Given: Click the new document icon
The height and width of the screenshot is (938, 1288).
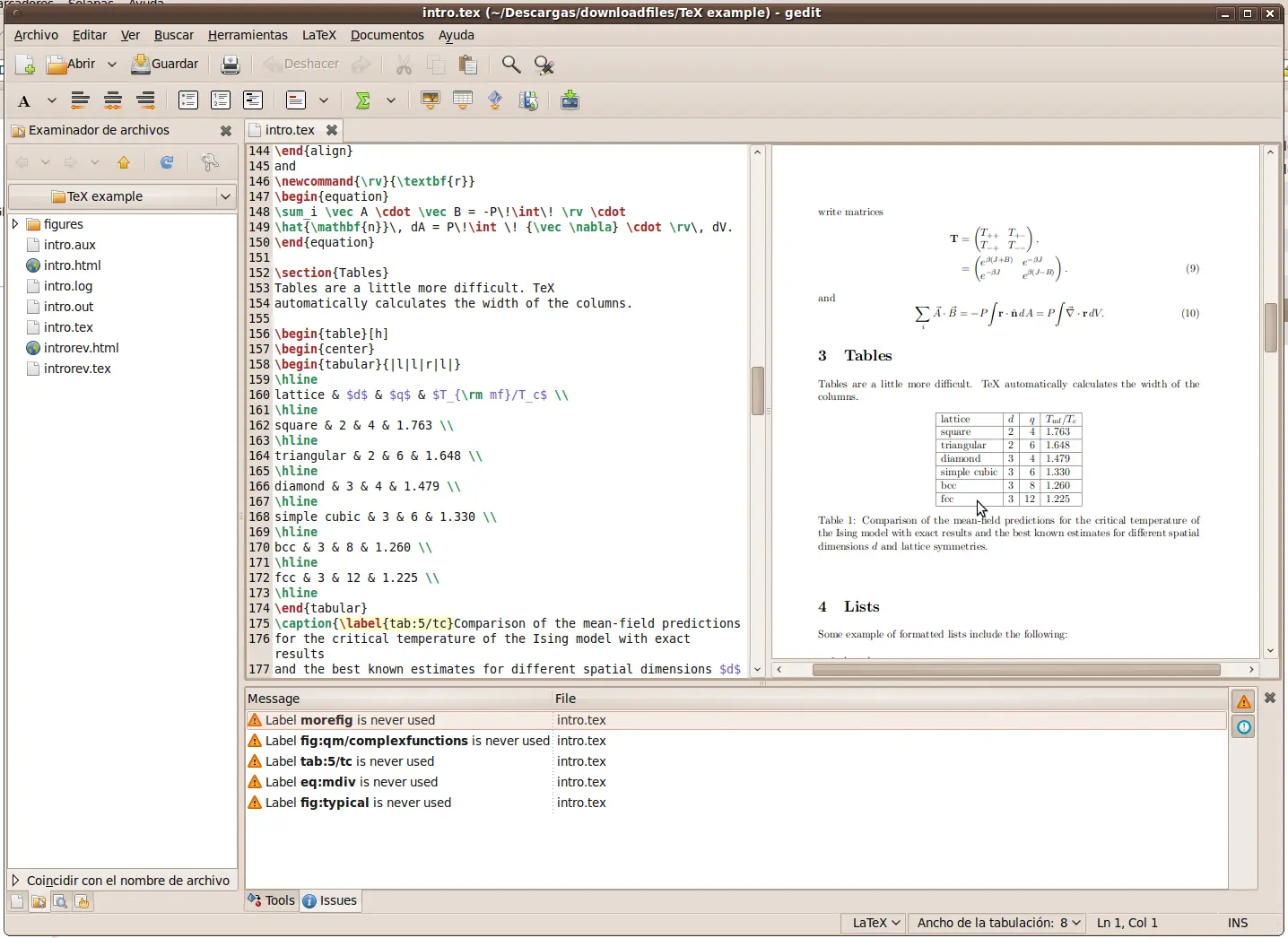Looking at the screenshot, I should pyautogui.click(x=25, y=65).
